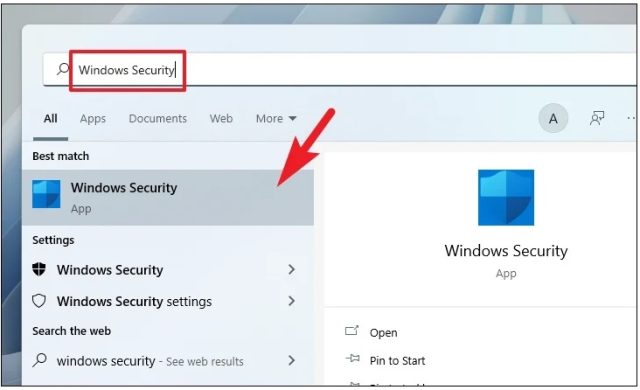Expand the More filter dropdown

(276, 119)
